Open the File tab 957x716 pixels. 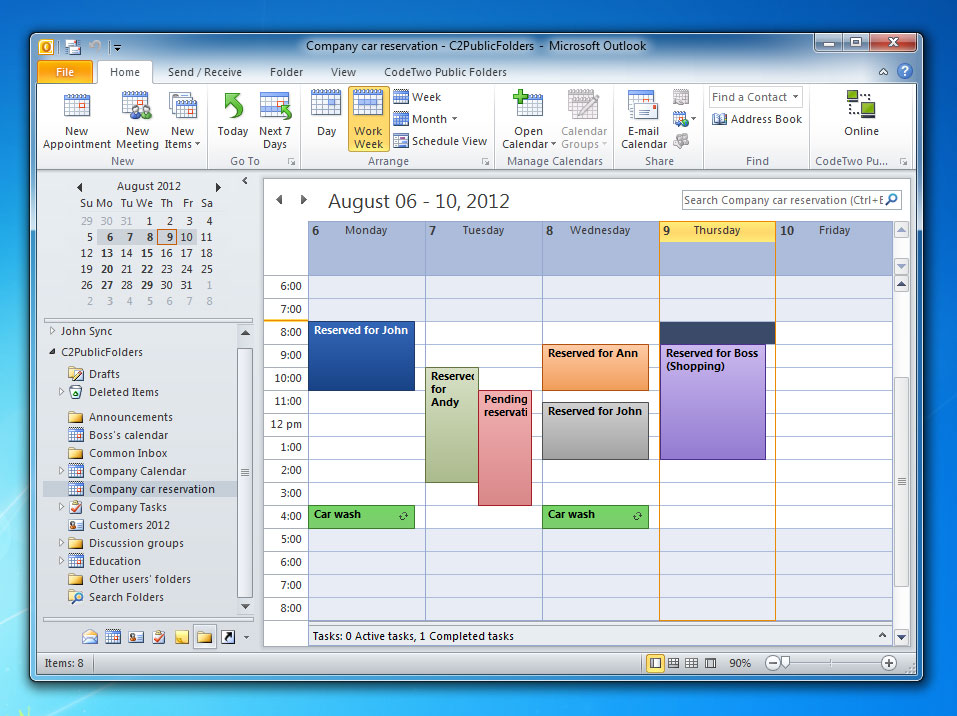pyautogui.click(x=65, y=72)
